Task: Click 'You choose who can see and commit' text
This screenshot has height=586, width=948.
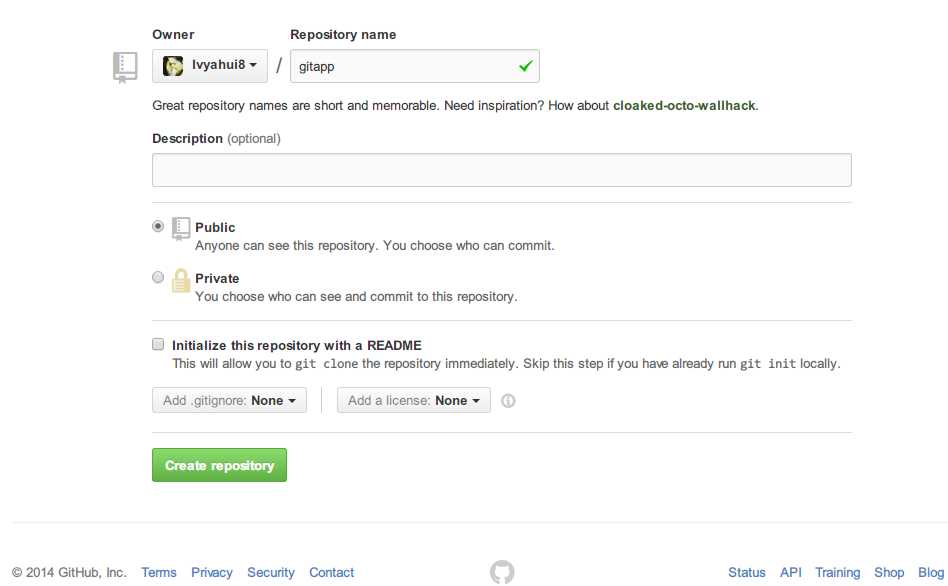Action: point(356,296)
